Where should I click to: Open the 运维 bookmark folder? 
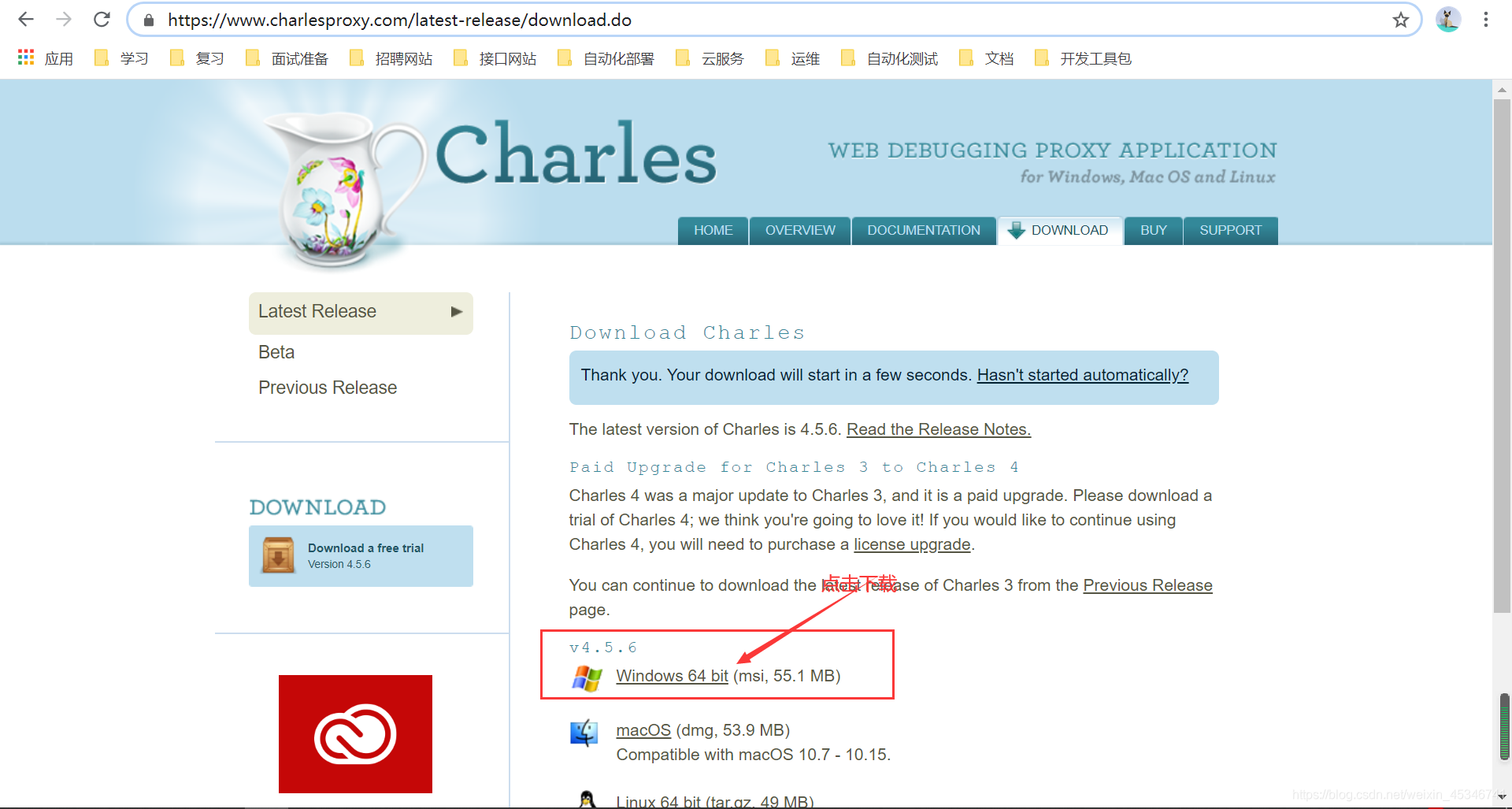(792, 58)
